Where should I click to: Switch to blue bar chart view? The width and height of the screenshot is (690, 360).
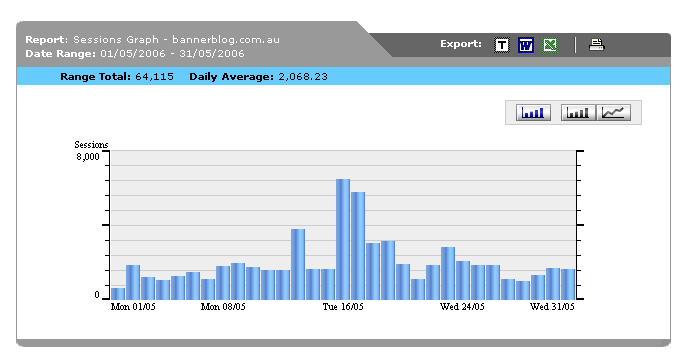533,113
